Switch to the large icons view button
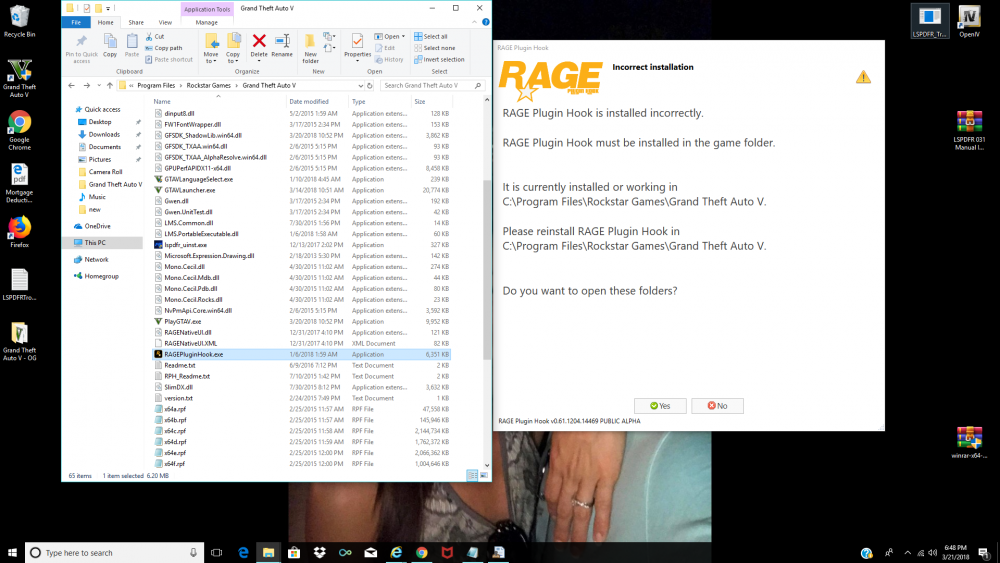 483,476
